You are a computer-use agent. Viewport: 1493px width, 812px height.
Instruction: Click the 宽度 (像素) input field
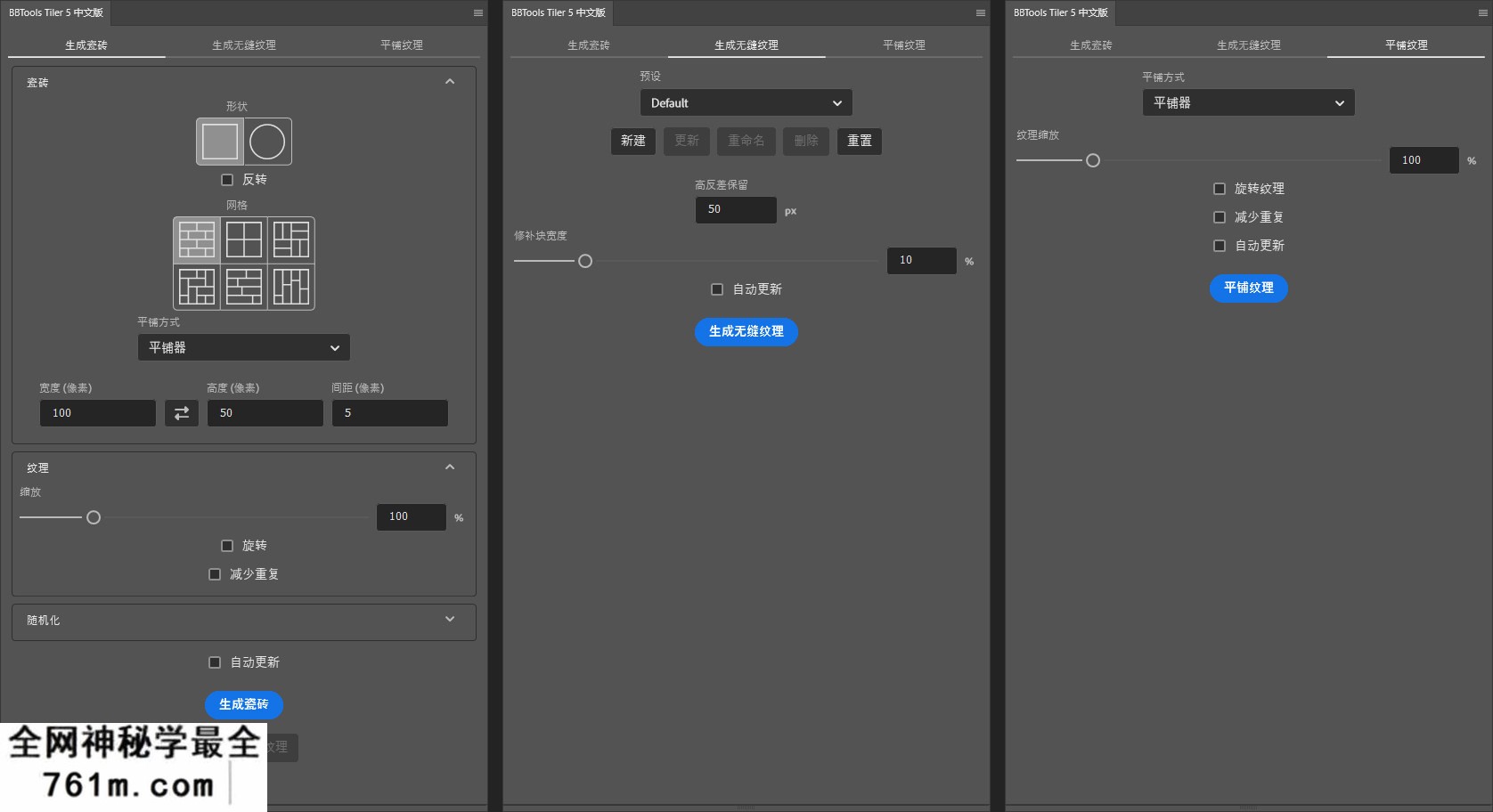(98, 413)
